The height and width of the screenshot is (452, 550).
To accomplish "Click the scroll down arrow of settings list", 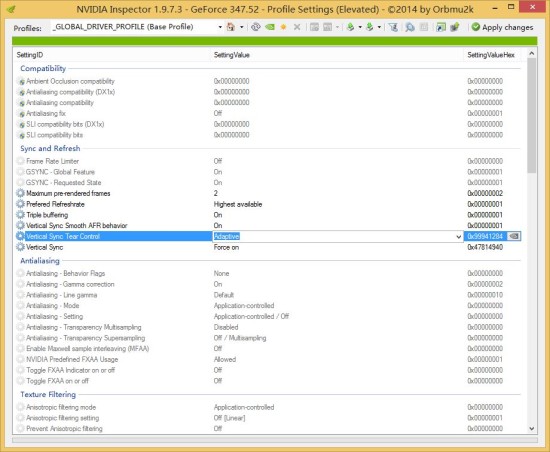I will pyautogui.click(x=531, y=429).
